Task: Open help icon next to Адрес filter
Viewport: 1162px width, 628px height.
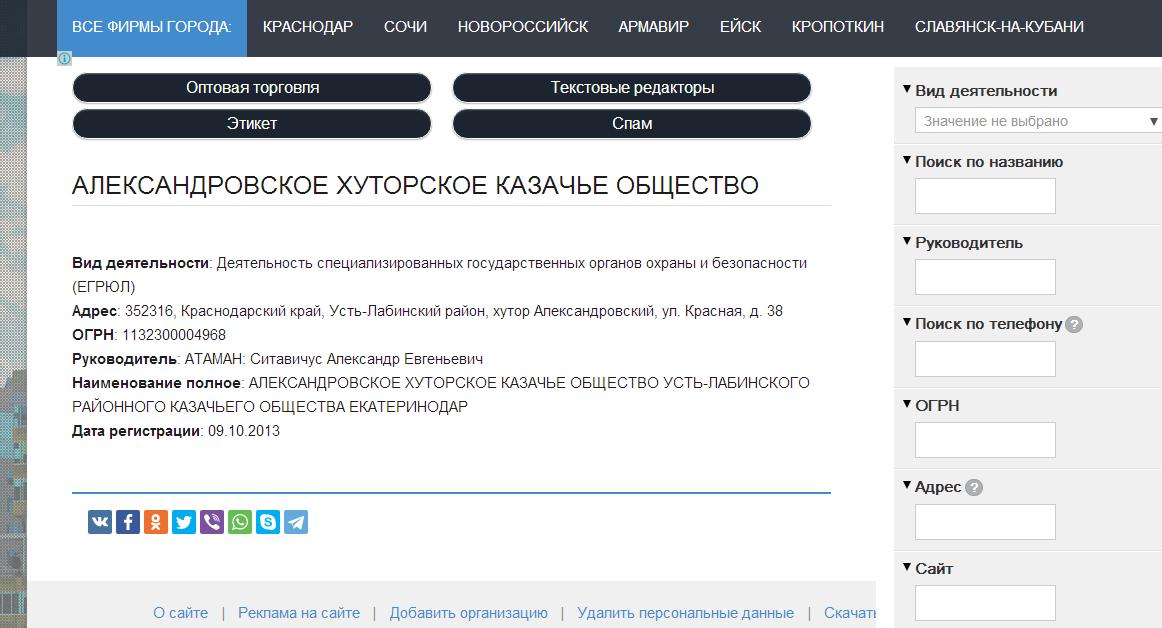Action: (x=975, y=487)
